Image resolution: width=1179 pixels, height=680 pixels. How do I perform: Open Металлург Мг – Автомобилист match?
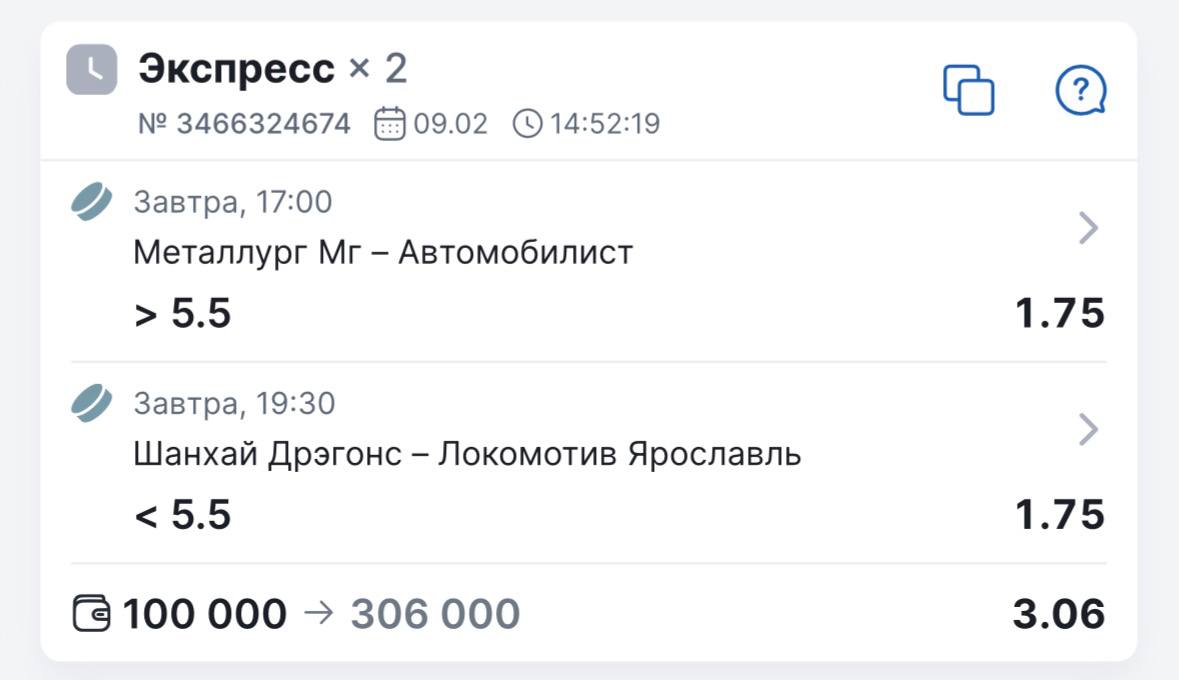click(383, 253)
